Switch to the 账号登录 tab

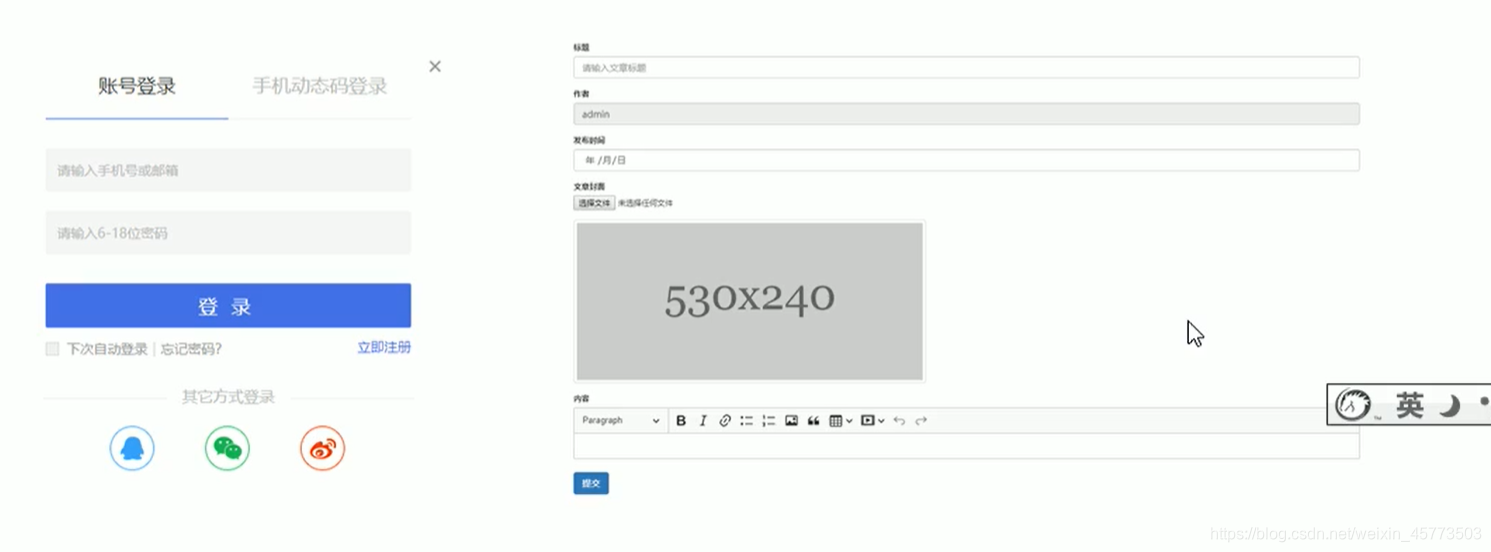click(x=137, y=86)
